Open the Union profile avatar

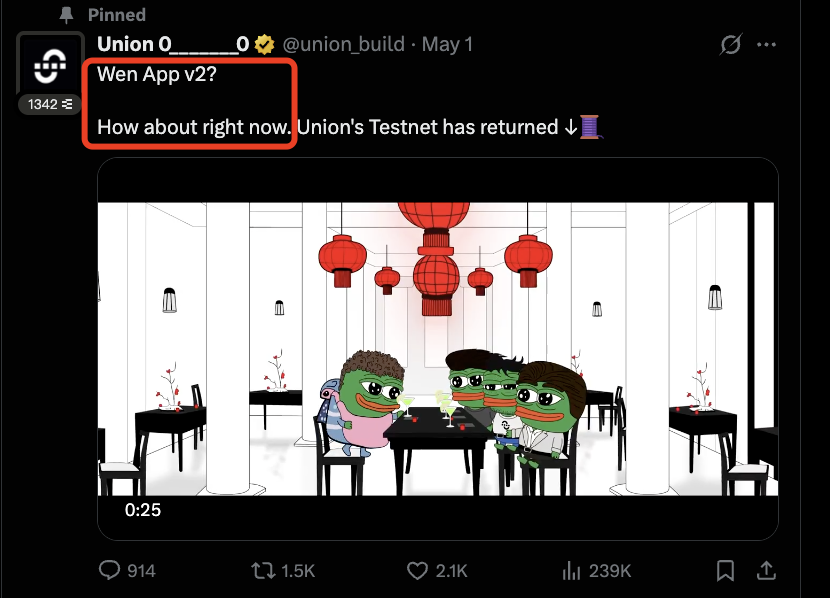pyautogui.click(x=50, y=65)
